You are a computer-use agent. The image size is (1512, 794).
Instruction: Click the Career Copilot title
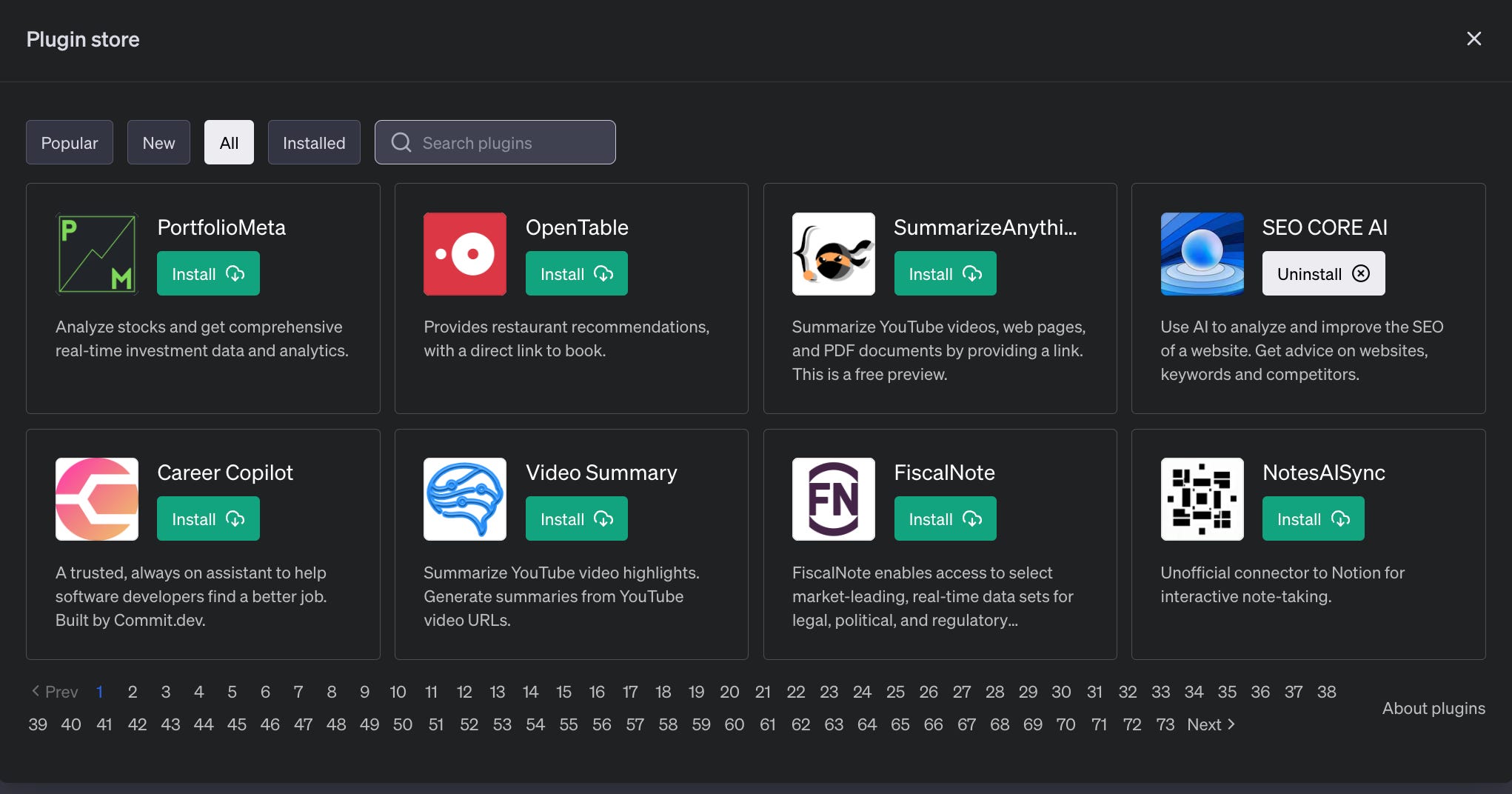tap(225, 473)
